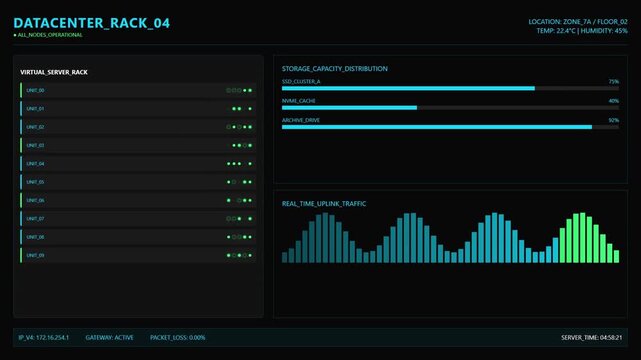Click the IP_V4: 172.16.254.1 entry
641x360 pixels.
click(x=44, y=338)
